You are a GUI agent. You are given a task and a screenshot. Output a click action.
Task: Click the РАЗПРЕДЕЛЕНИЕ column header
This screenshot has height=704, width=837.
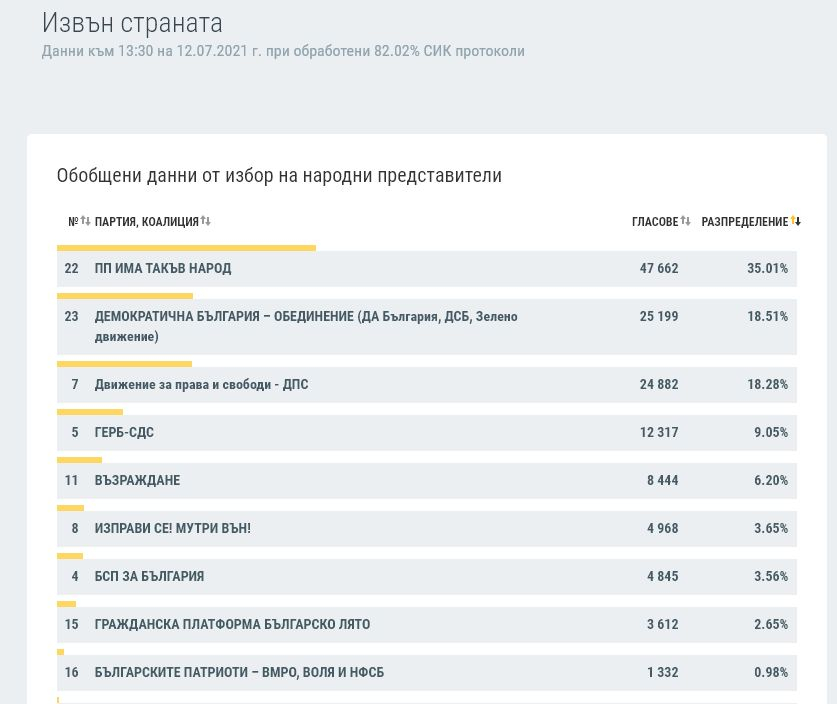745,221
